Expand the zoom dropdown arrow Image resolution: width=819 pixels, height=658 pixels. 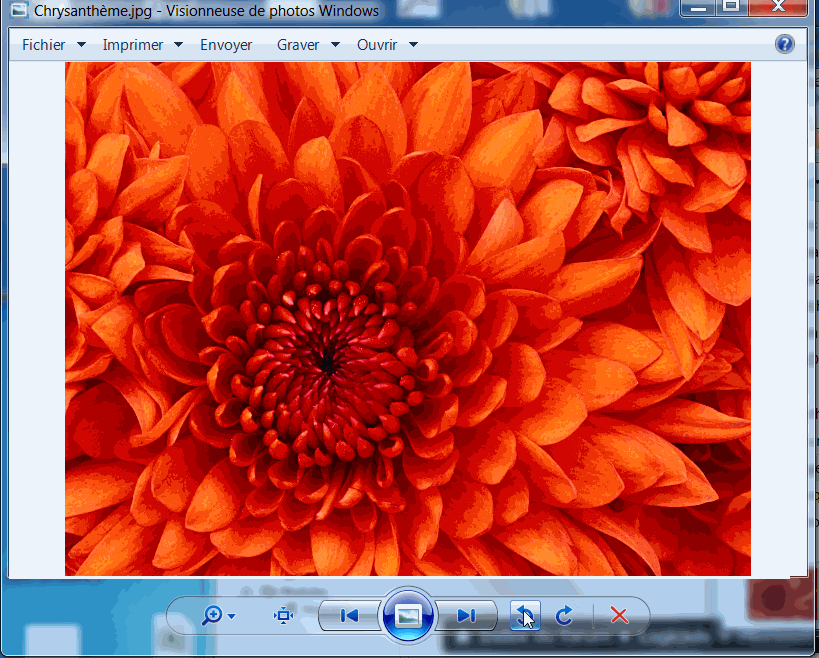(x=231, y=617)
